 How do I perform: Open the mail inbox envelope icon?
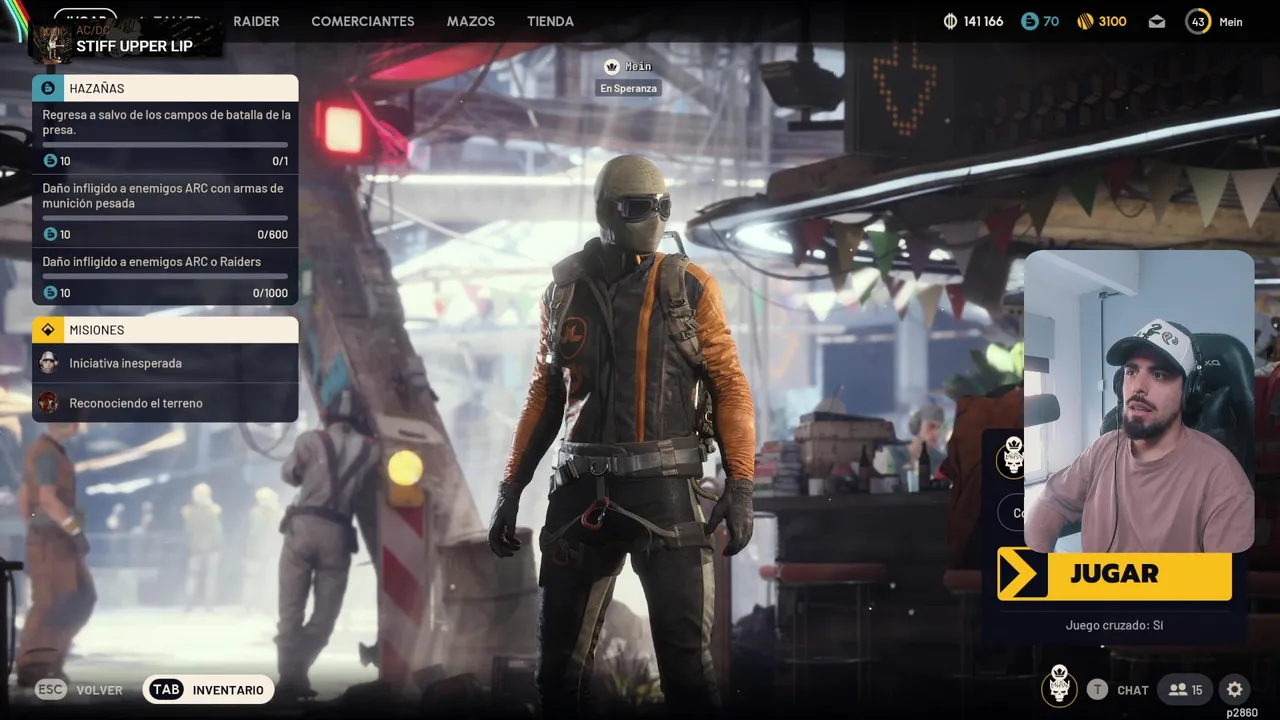coord(1157,21)
